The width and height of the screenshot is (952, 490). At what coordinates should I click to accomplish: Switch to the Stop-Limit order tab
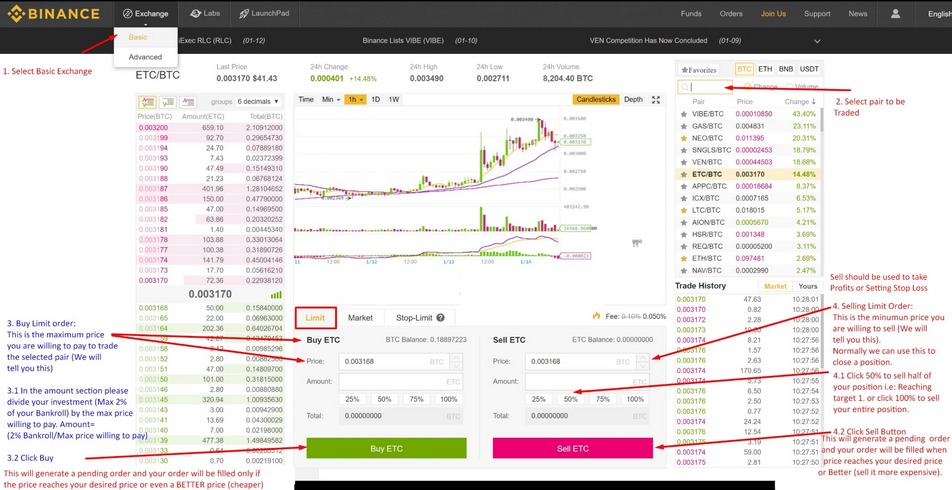pyautogui.click(x=420, y=318)
